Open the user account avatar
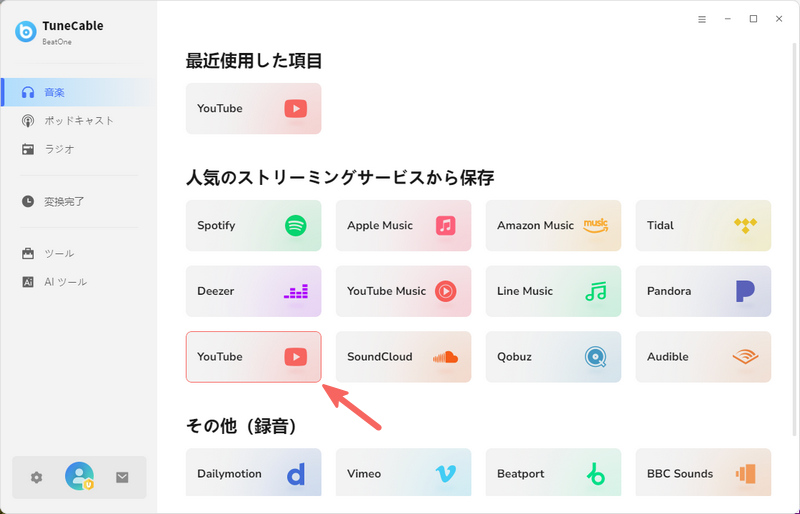This screenshot has width=800, height=514. [80, 476]
